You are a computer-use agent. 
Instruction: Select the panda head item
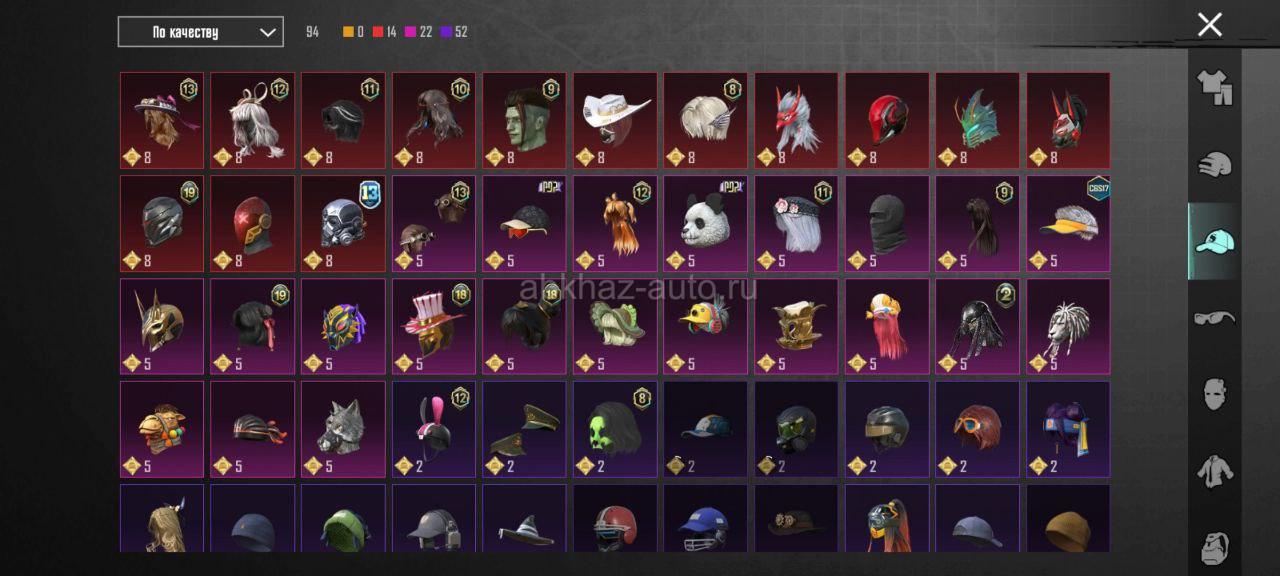pos(705,223)
